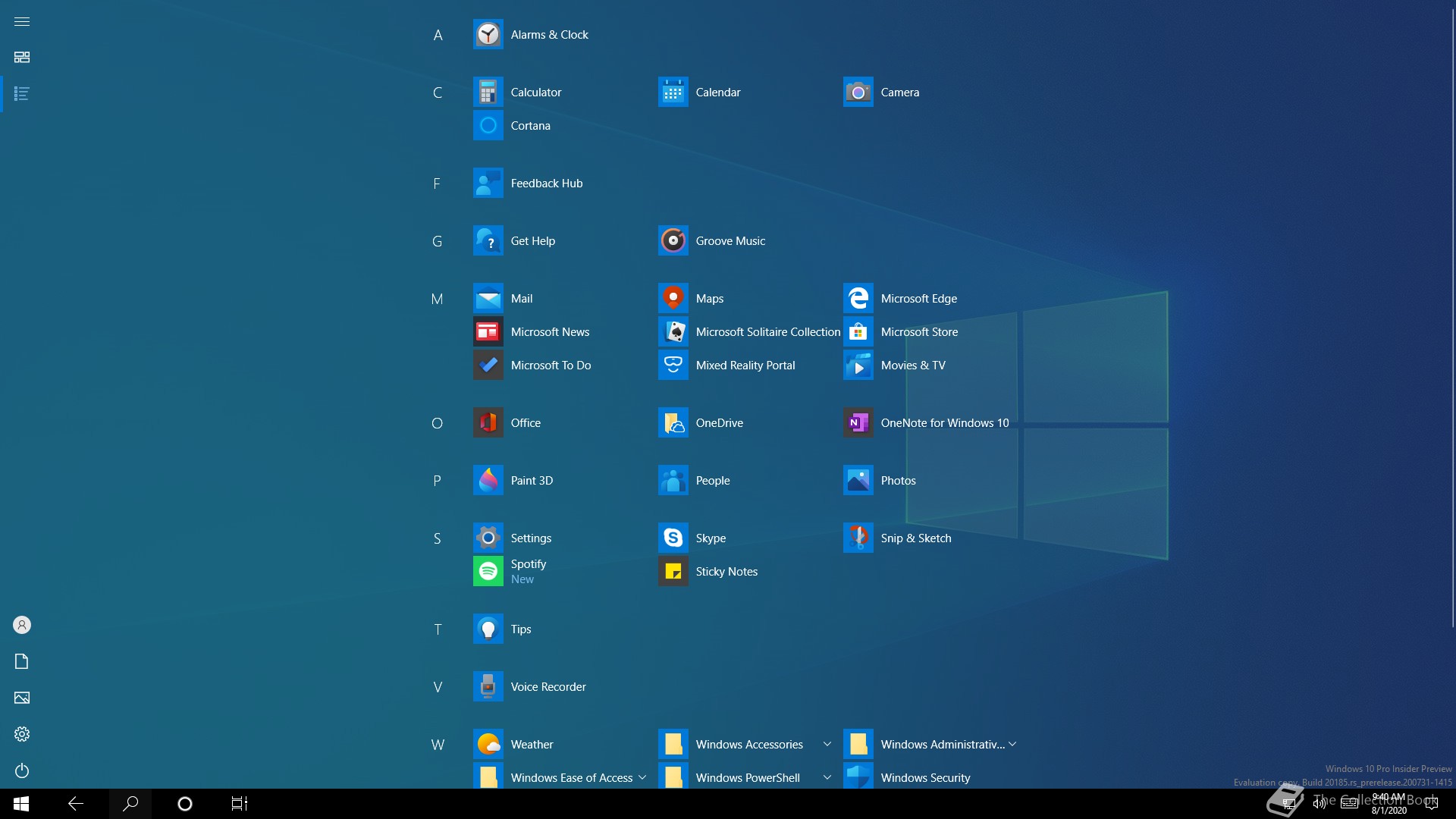The height and width of the screenshot is (819, 1456).
Task: Open OneNote for Windows 10 icon
Action: [858, 422]
